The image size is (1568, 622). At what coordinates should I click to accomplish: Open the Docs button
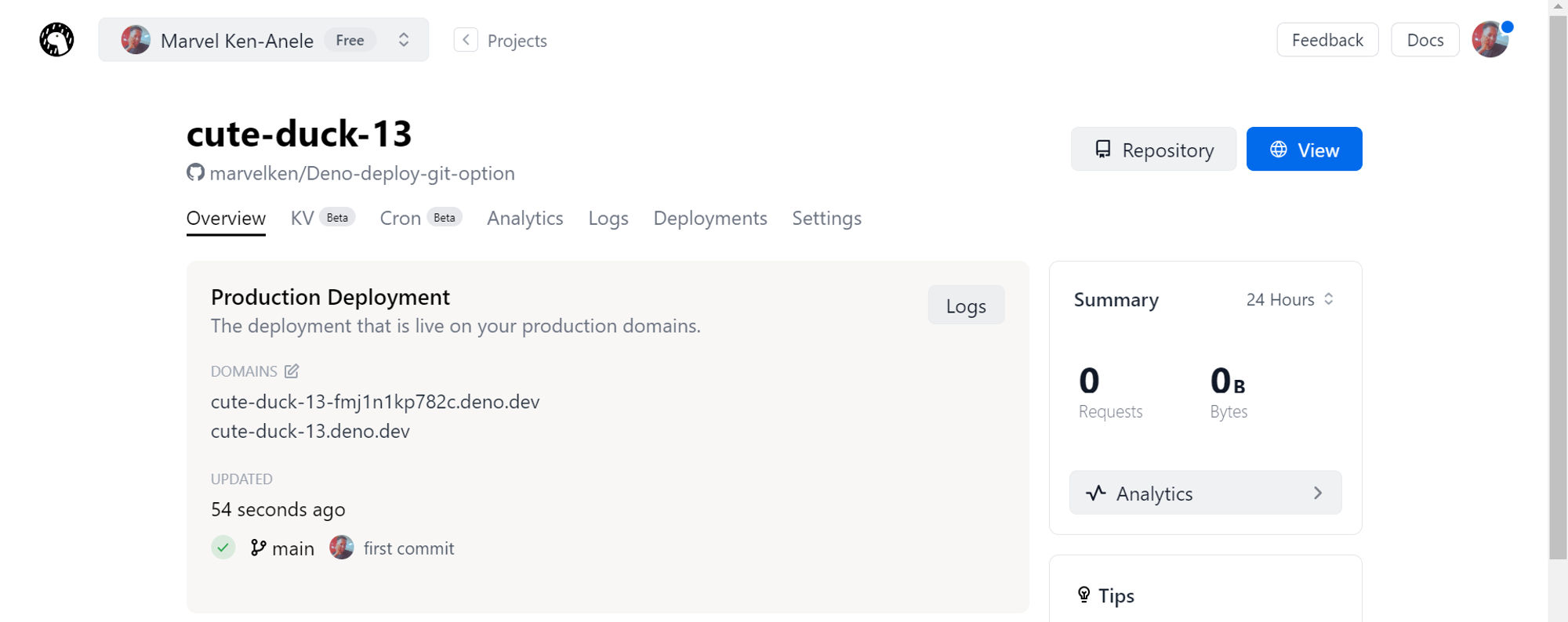point(1425,40)
